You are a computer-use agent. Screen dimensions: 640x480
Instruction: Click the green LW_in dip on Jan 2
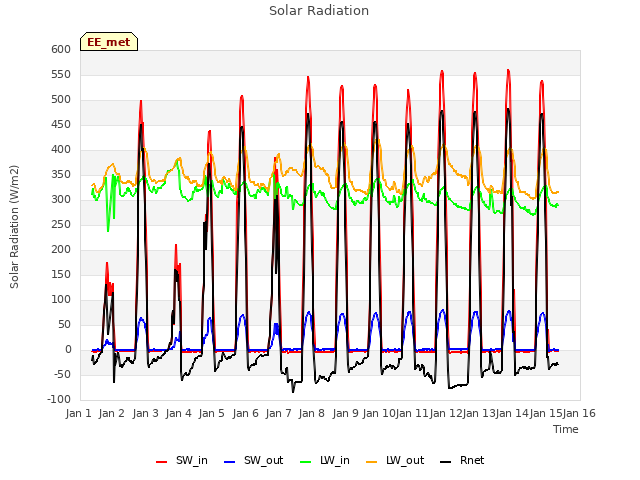108,231
